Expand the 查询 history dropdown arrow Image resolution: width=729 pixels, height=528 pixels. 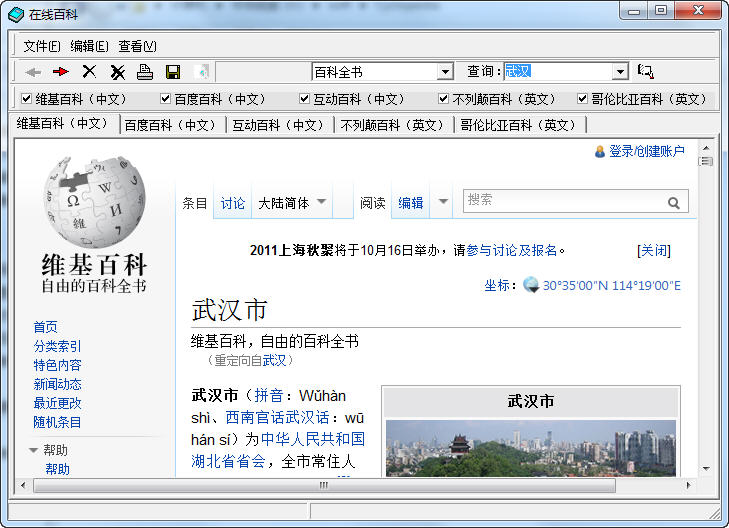click(x=620, y=72)
